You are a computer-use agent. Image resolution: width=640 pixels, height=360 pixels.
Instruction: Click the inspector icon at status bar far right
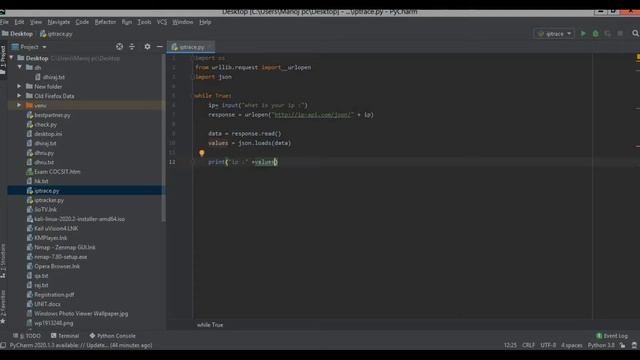click(634, 345)
